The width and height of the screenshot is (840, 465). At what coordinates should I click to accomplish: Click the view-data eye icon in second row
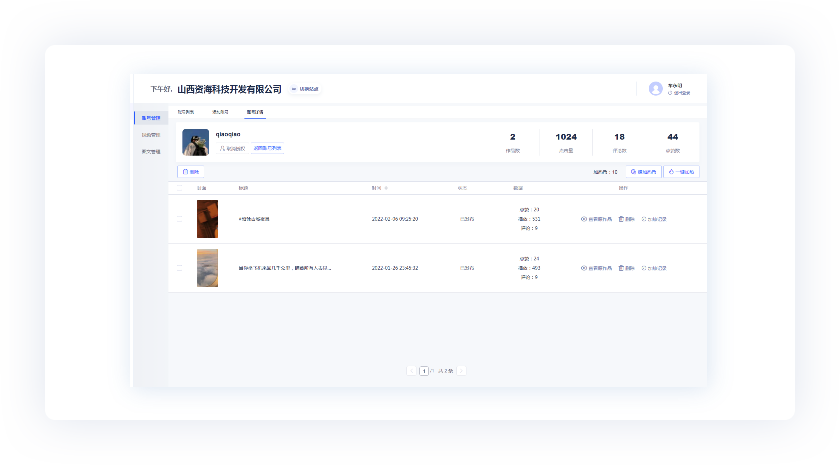[584, 268]
